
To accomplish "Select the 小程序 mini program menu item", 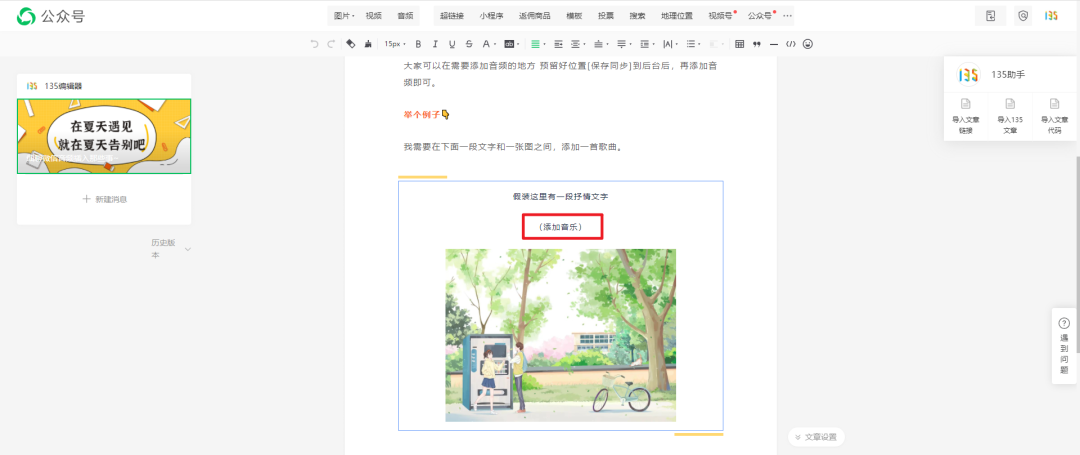I will point(491,16).
